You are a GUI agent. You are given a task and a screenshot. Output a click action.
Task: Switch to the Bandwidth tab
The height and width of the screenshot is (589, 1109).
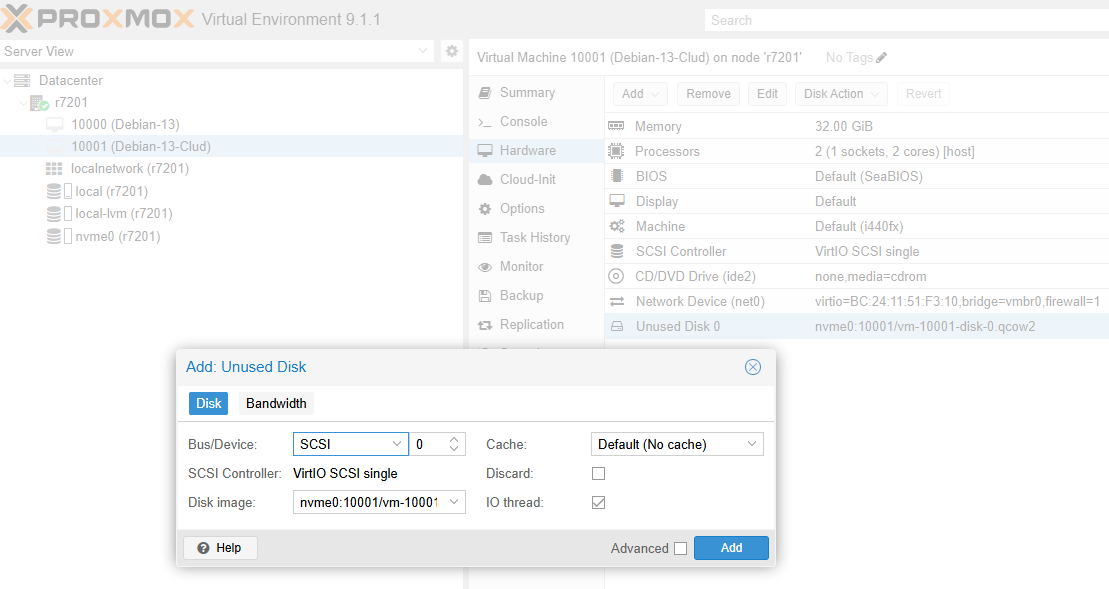[276, 403]
